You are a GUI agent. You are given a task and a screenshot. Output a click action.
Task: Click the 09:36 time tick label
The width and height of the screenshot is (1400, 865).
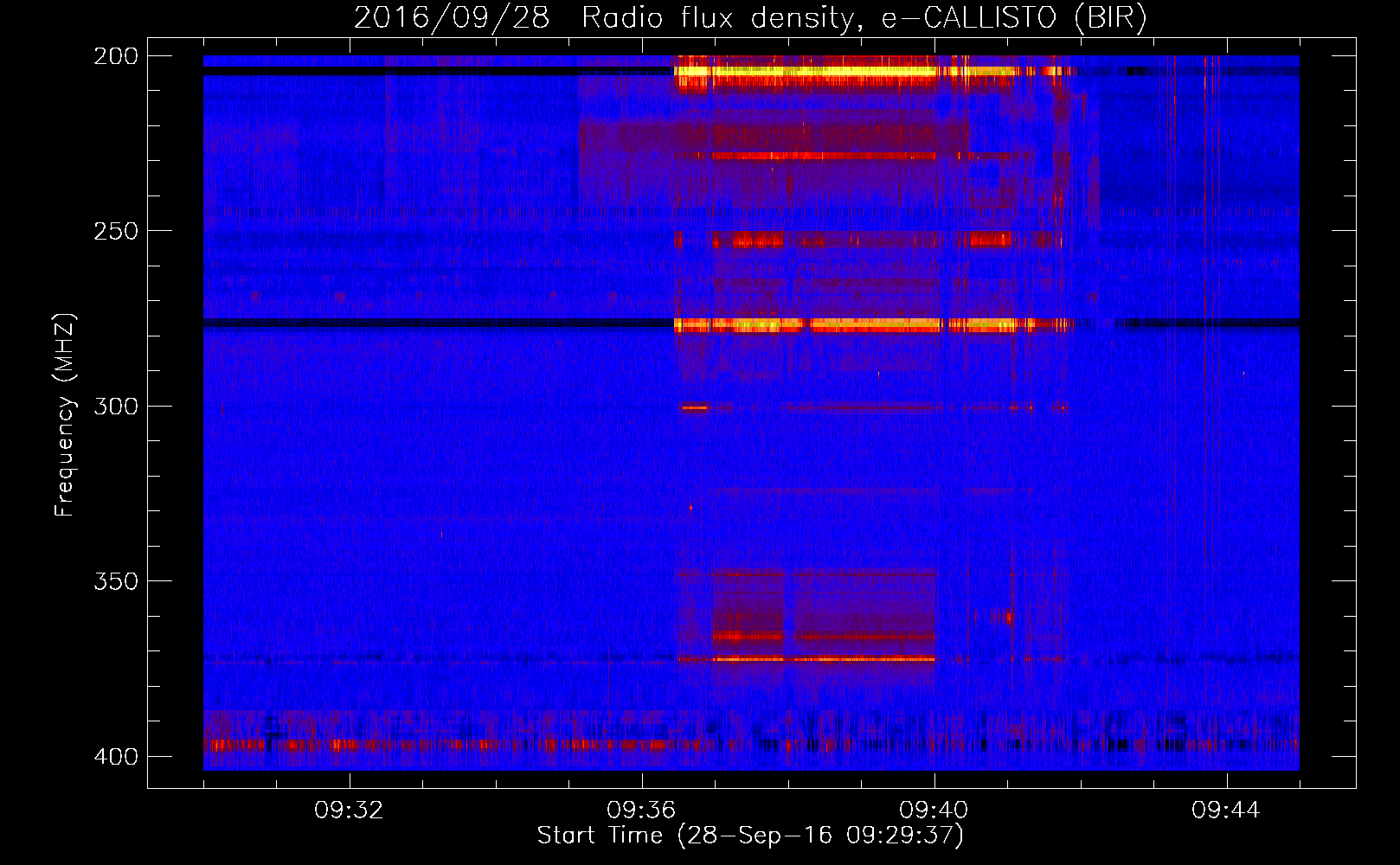(x=642, y=810)
